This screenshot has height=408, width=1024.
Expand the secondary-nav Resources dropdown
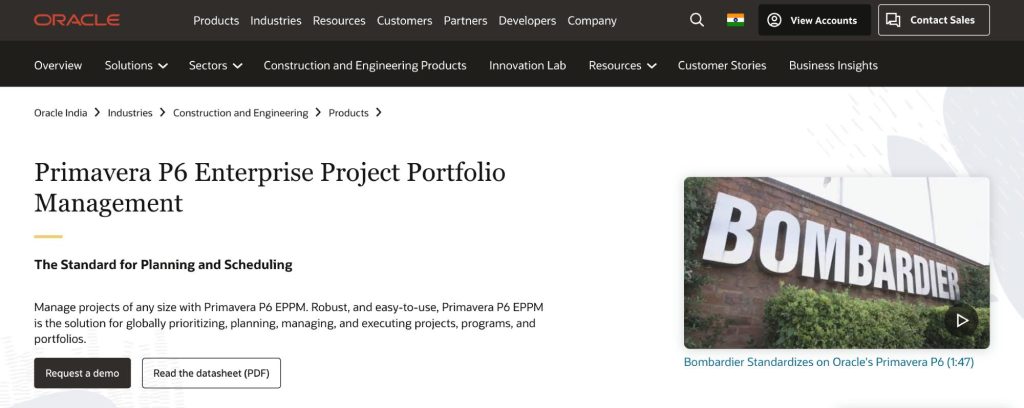tap(622, 65)
